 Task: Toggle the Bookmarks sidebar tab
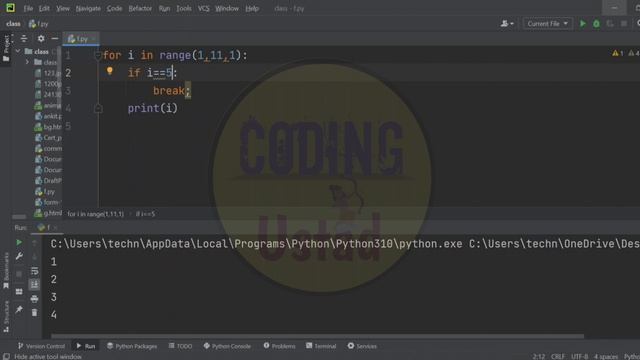6,270
